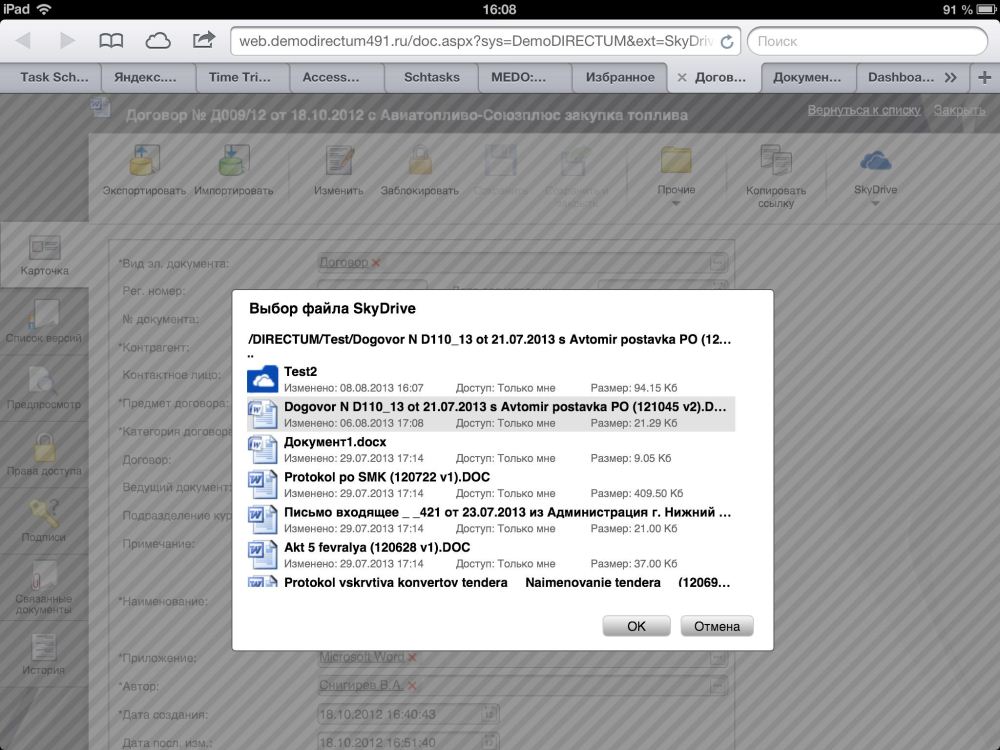Viewport: 1000px width, 750px height.
Task: Click the Договор document type link
Action: tap(344, 262)
